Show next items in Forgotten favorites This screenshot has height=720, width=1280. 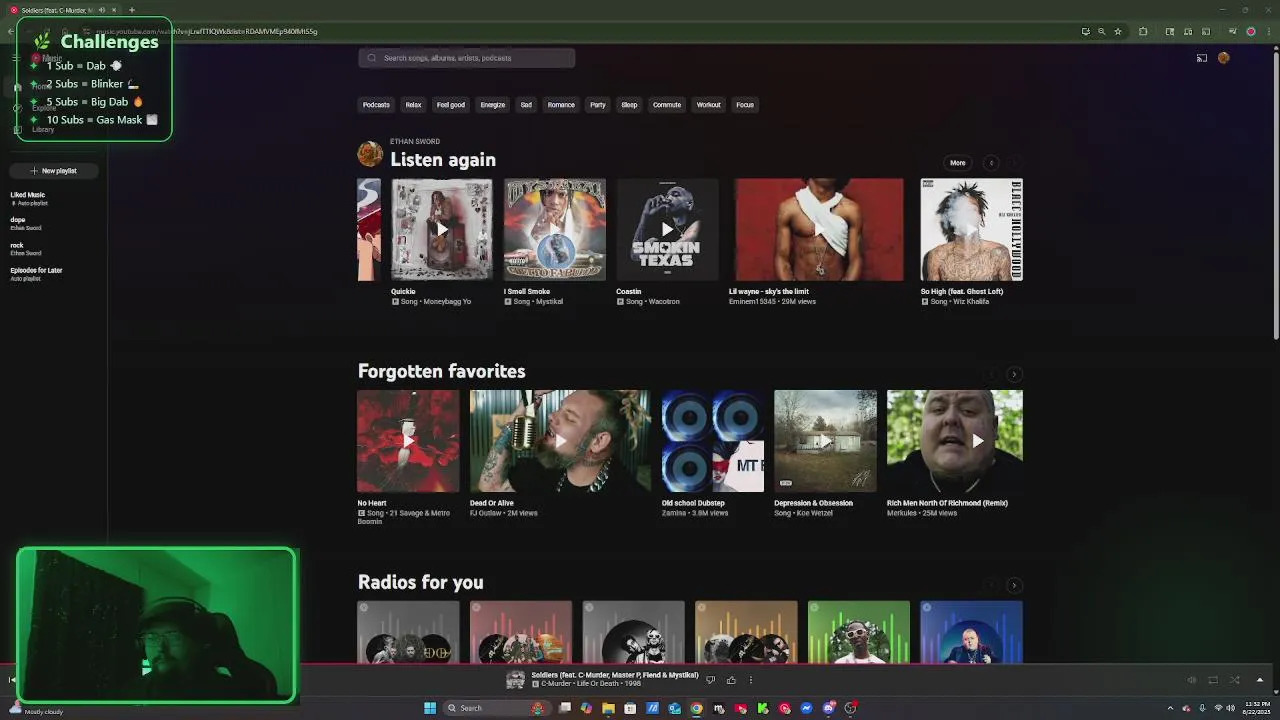1014,374
